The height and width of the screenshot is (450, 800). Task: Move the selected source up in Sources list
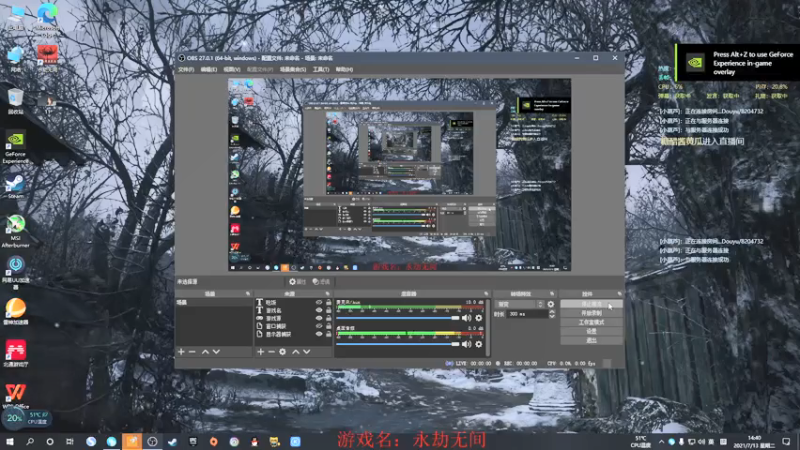click(295, 352)
